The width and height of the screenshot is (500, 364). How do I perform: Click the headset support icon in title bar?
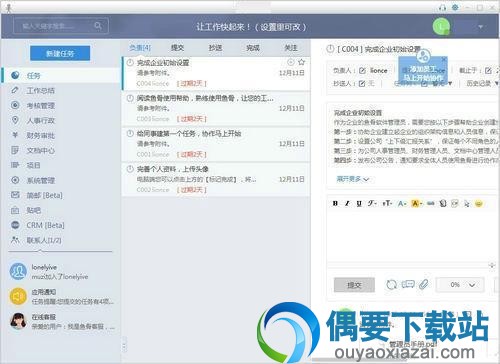click(442, 7)
